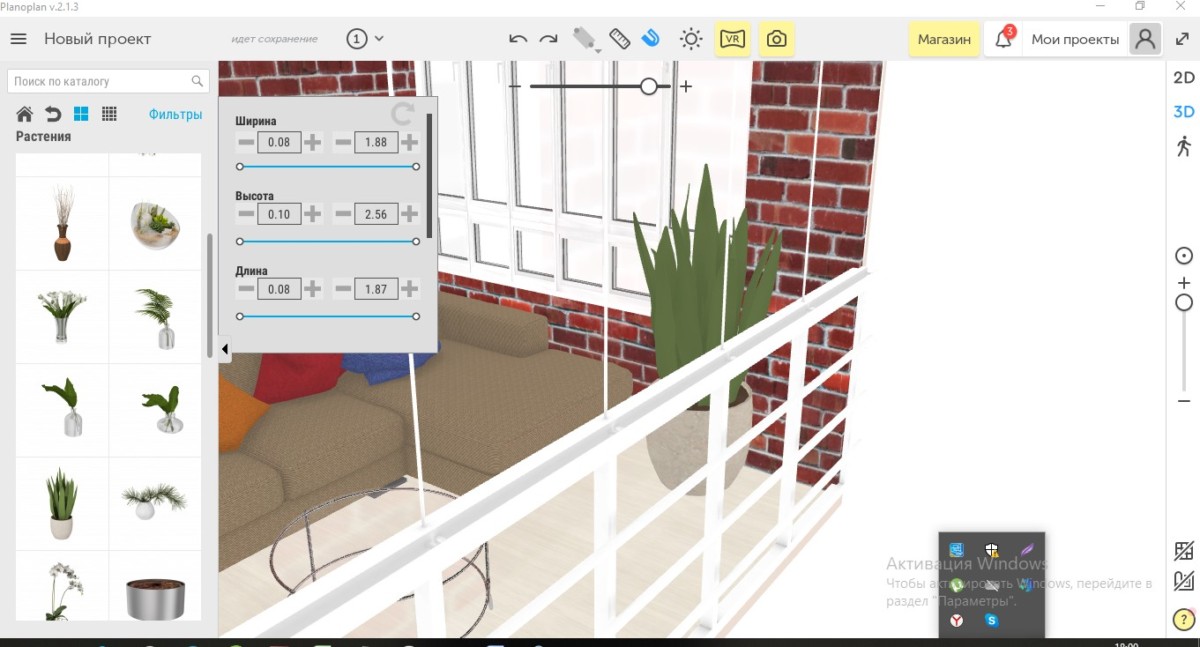
Task: Open Skype from the system tray popup
Action: click(991, 620)
